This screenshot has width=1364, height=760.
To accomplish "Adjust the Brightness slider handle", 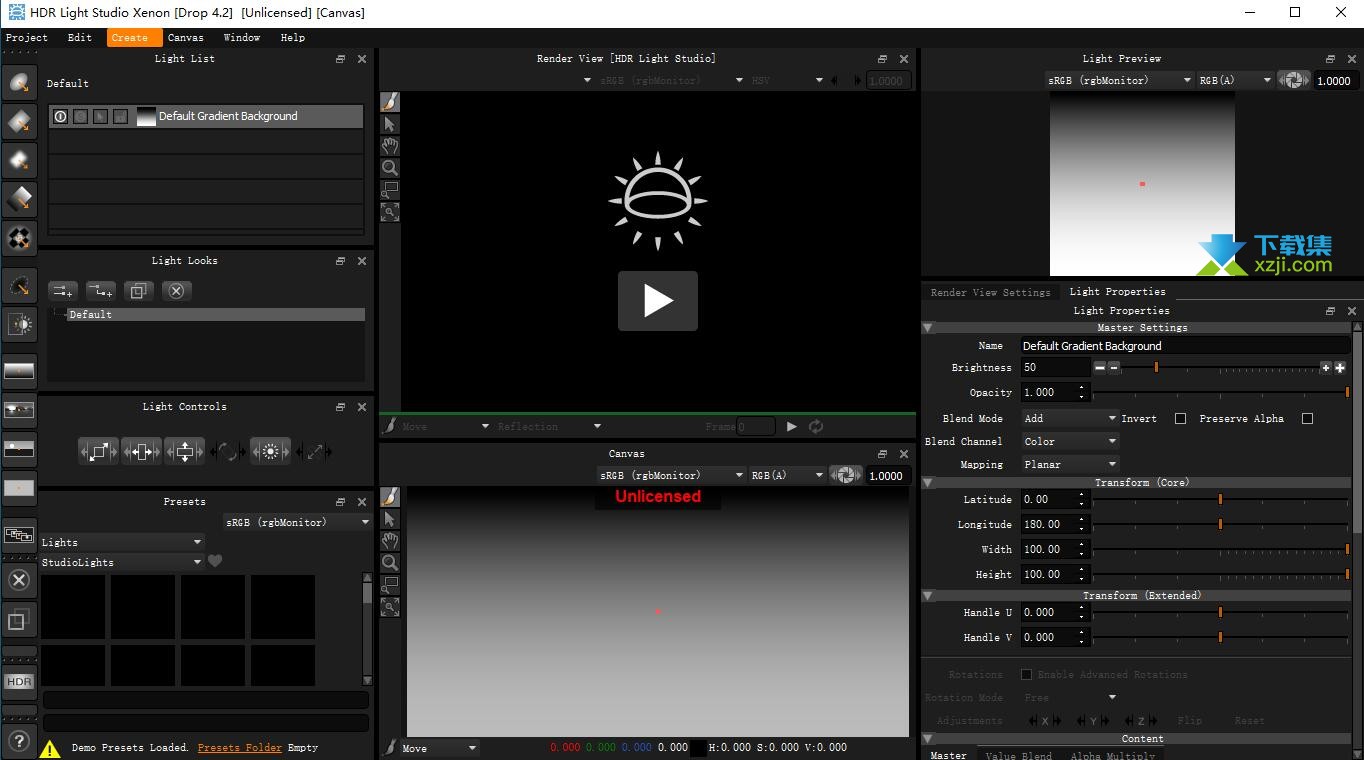I will point(1156,368).
